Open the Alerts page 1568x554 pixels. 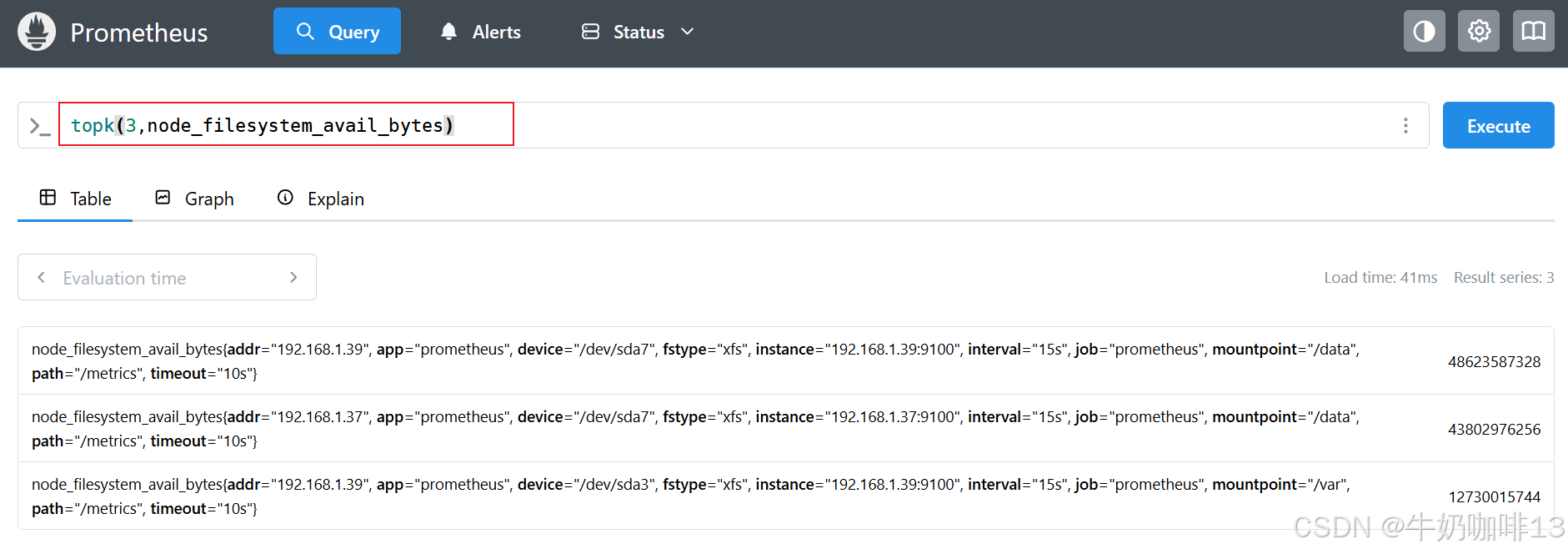[x=480, y=32]
